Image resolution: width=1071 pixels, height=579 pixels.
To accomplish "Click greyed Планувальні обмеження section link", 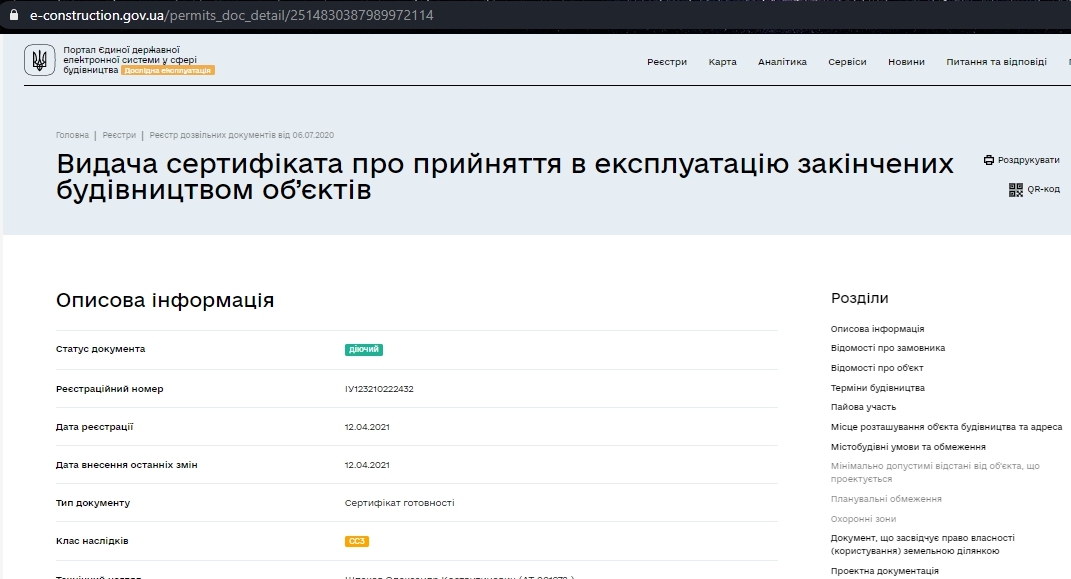I will click(886, 499).
